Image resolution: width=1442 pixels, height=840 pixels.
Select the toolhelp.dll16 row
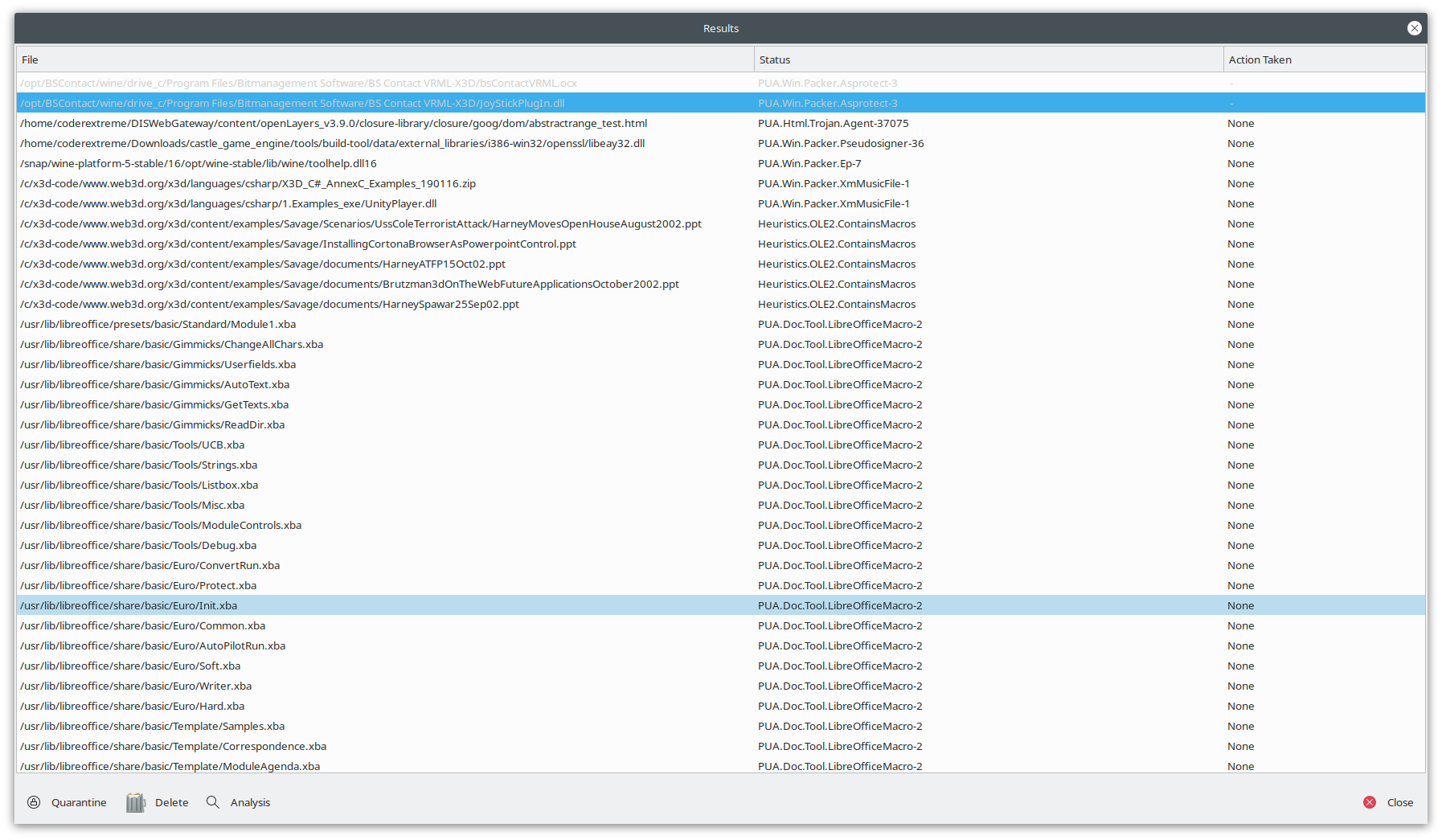(x=199, y=163)
